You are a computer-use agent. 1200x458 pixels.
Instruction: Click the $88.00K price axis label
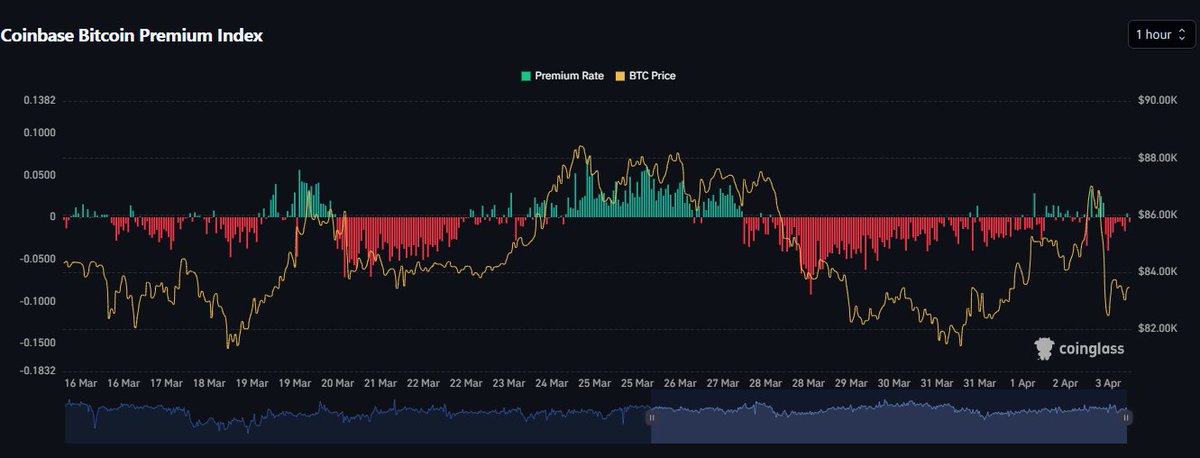coord(1160,158)
